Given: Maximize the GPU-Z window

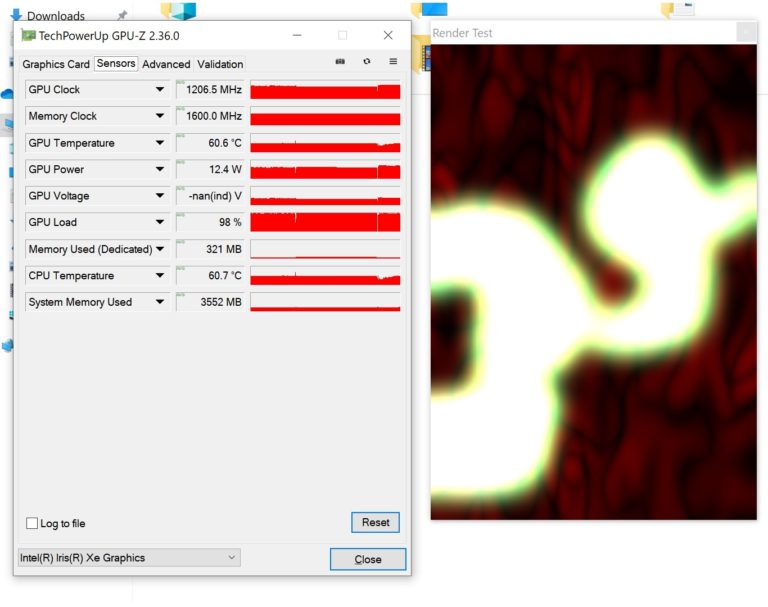Looking at the screenshot, I should (342, 36).
